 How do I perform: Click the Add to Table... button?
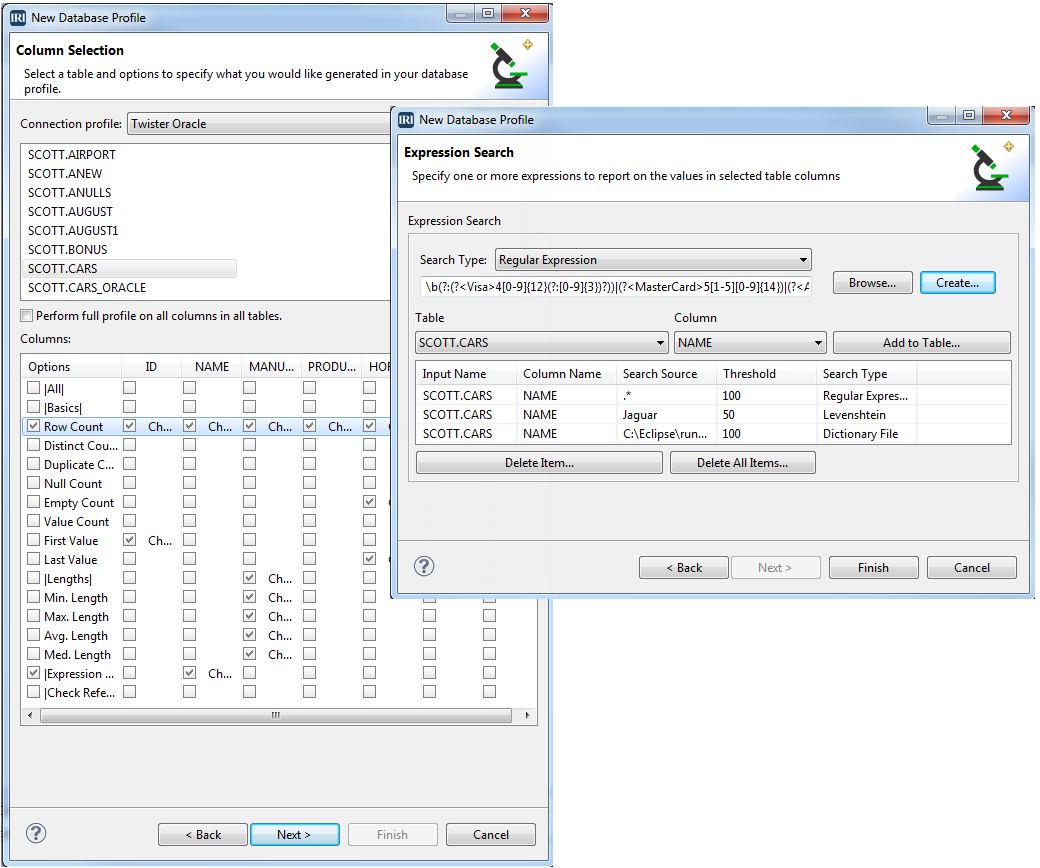point(921,343)
